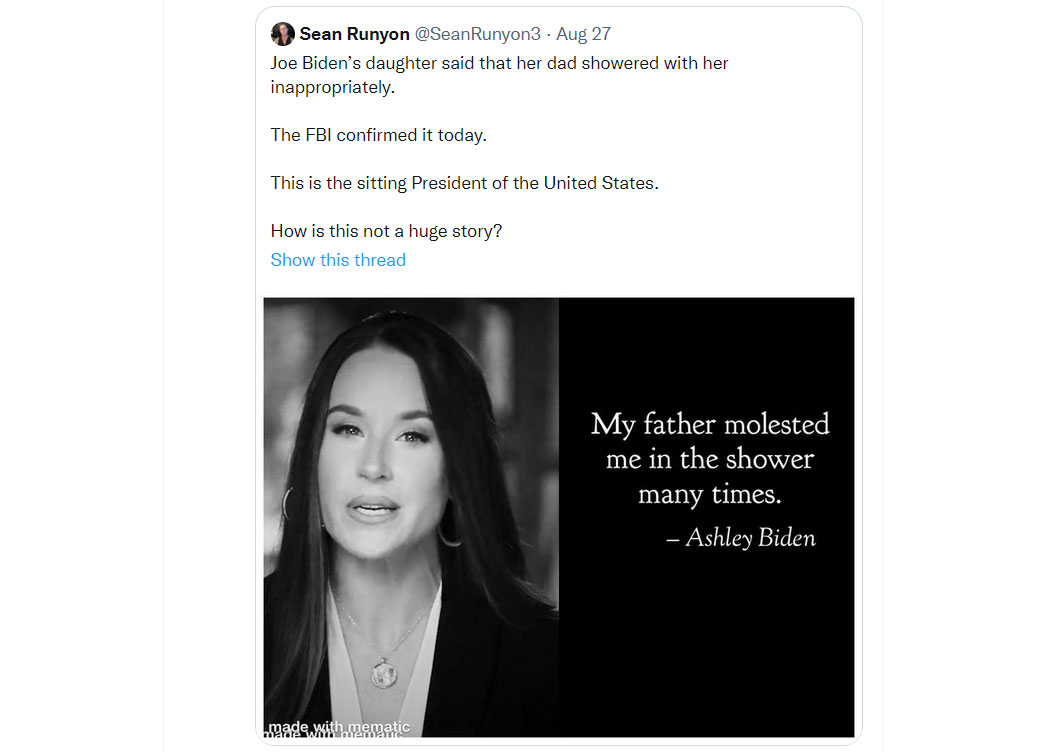
Task: Open the attached black-and-white meme image
Action: pyautogui.click(x=559, y=518)
